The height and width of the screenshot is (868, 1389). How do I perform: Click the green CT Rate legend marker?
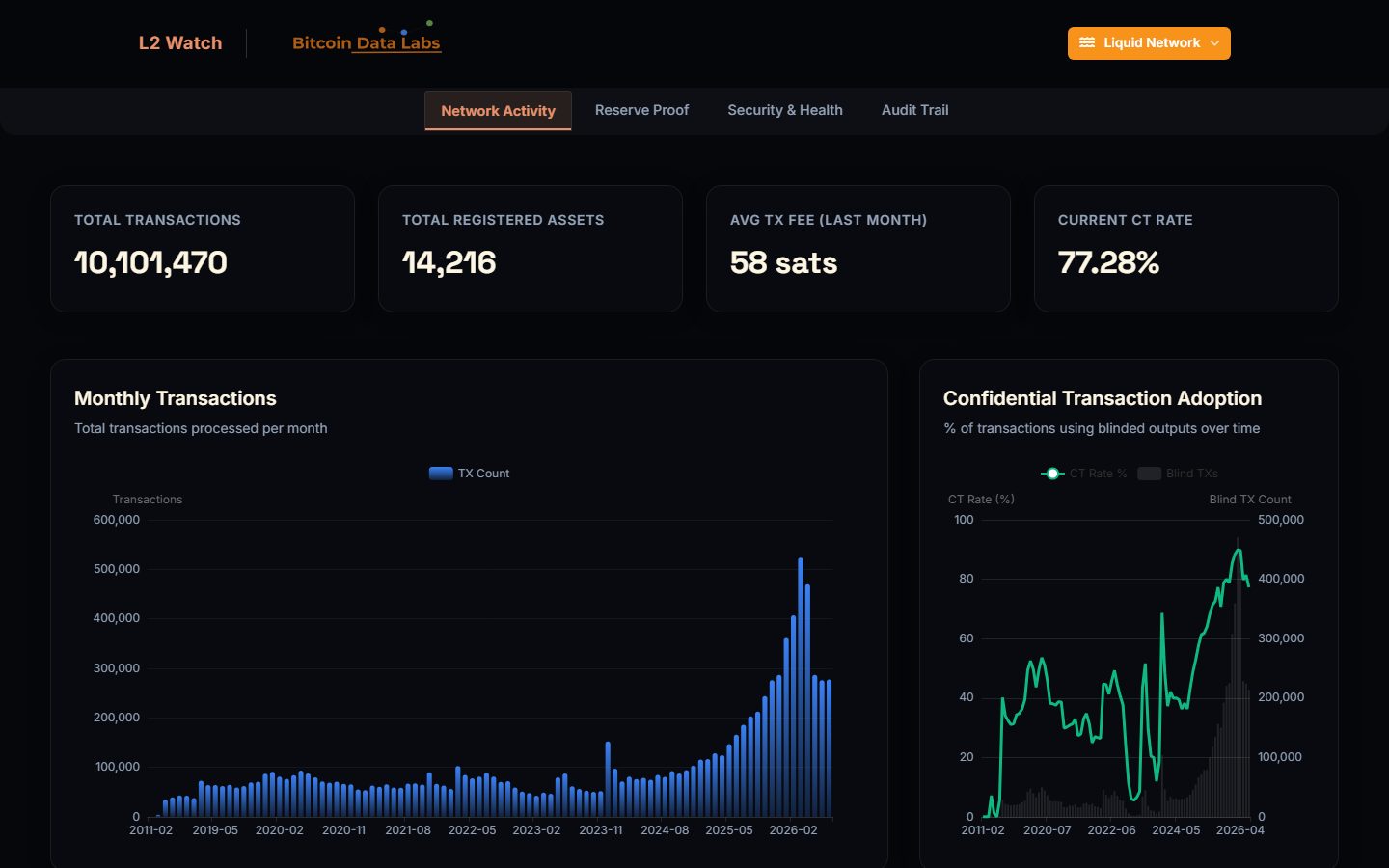[x=1052, y=474]
